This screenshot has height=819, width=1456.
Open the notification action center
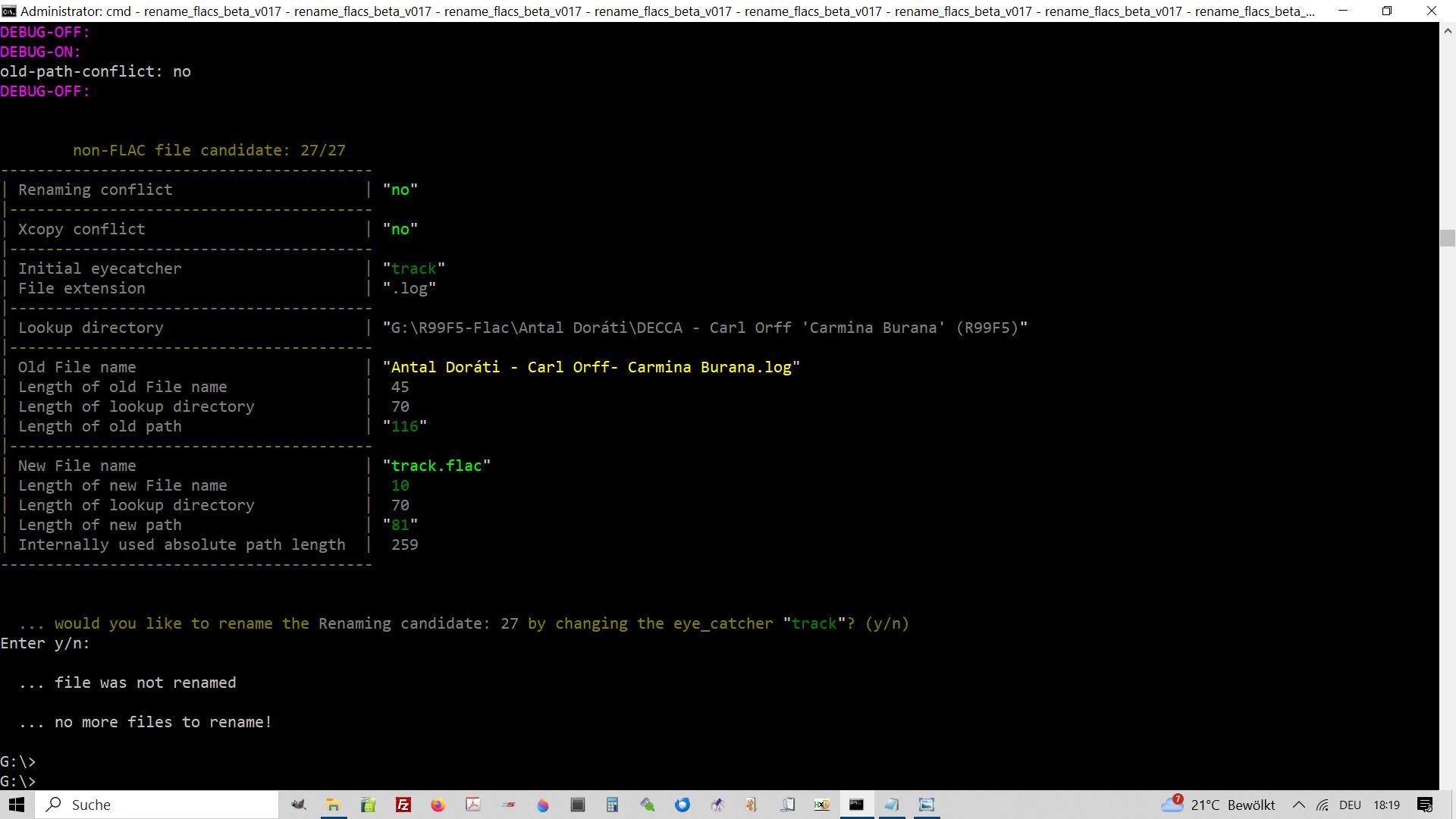[x=1425, y=805]
